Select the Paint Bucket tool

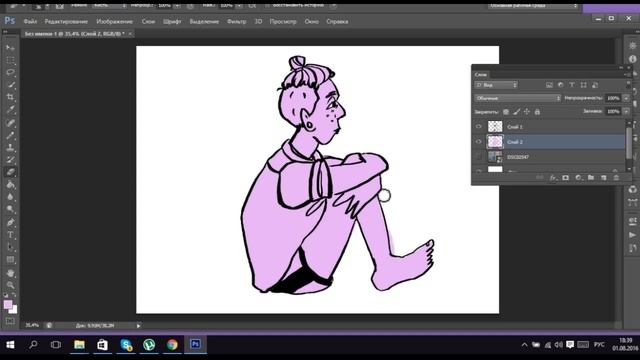pos(10,184)
